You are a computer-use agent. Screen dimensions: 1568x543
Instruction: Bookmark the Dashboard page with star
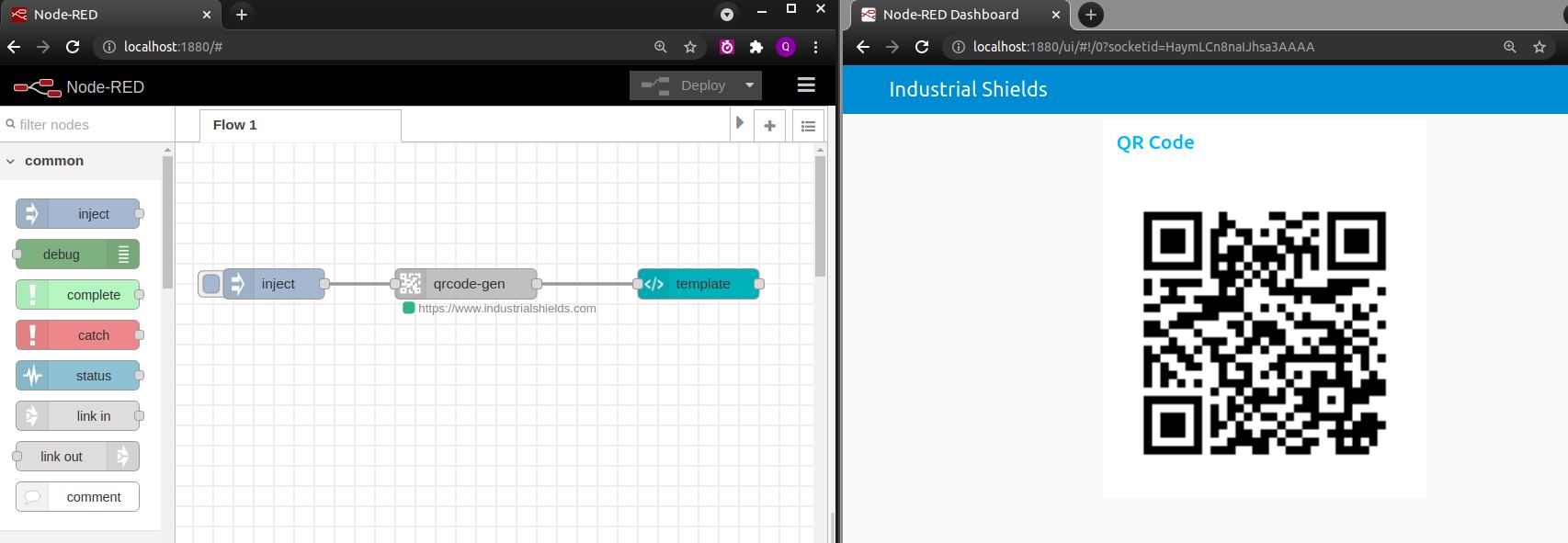[1540, 47]
